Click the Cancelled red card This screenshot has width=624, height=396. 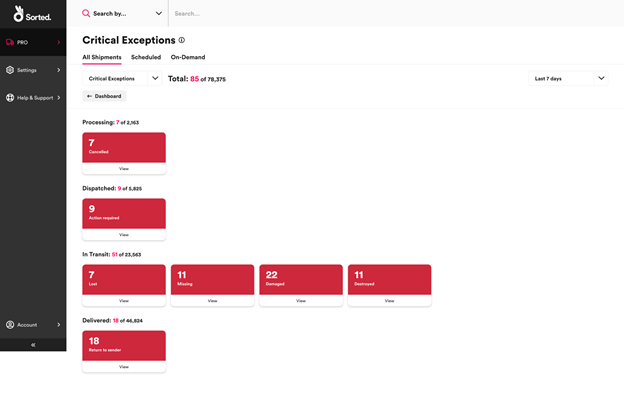[x=124, y=148]
